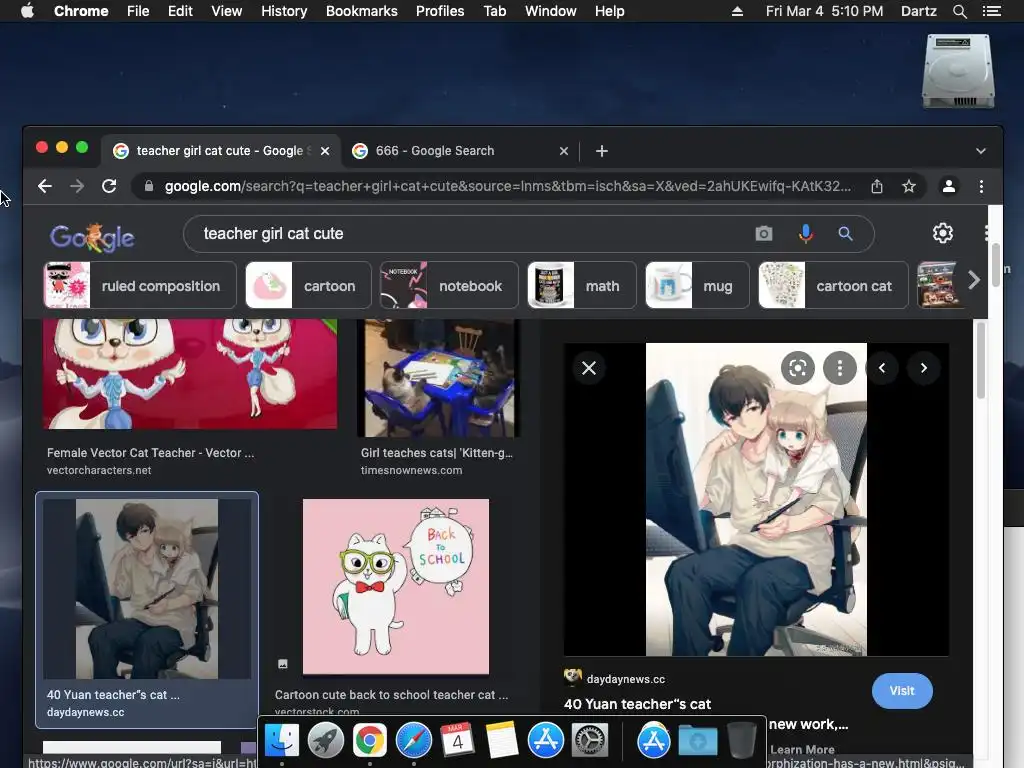Click the search query input field
1024x768 pixels.
(x=470, y=234)
